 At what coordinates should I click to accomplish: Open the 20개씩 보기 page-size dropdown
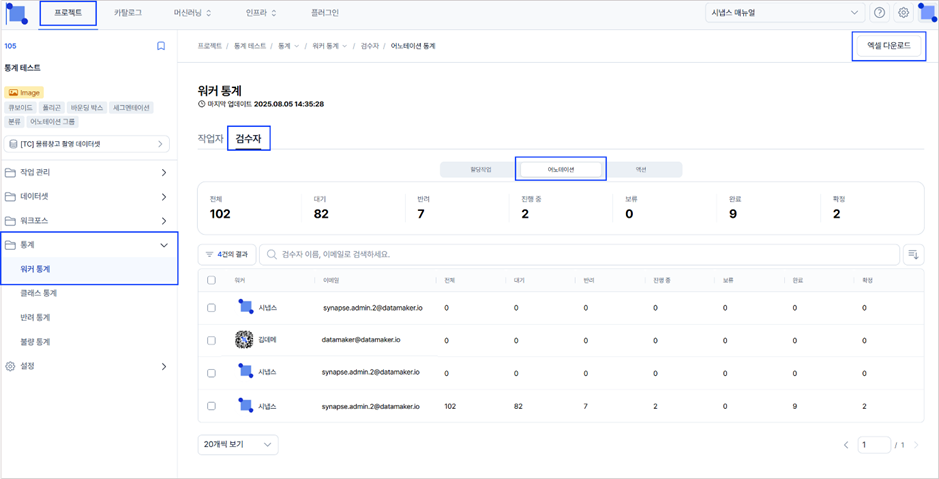[238, 444]
